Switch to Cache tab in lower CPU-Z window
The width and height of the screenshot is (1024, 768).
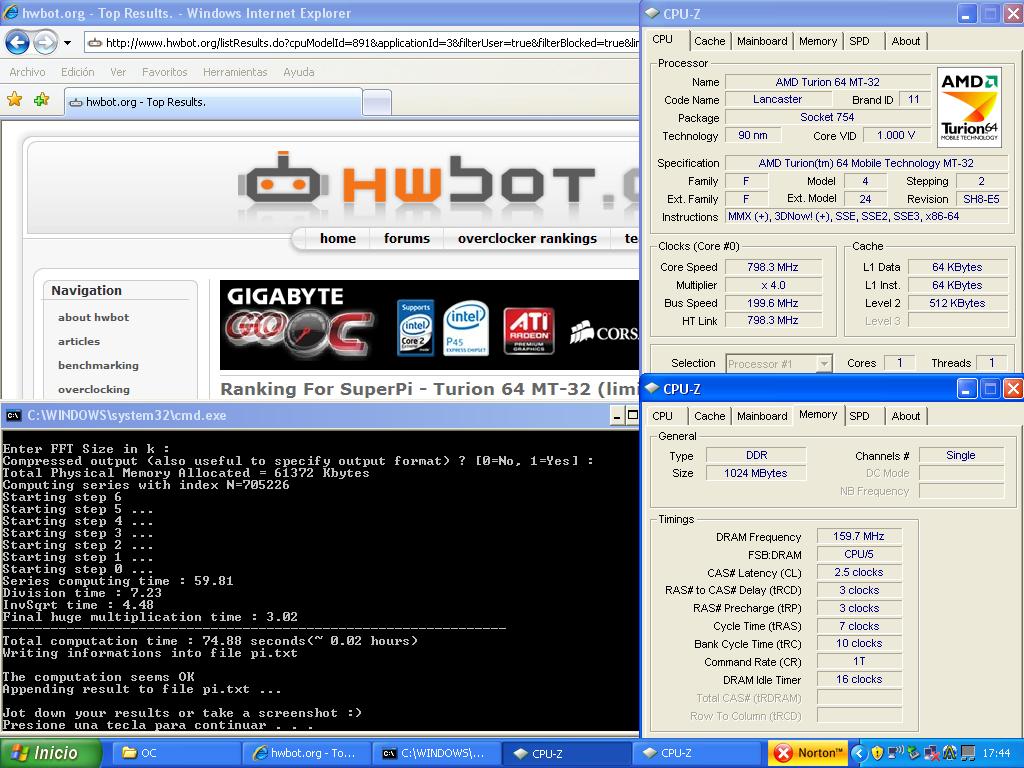[x=709, y=416]
